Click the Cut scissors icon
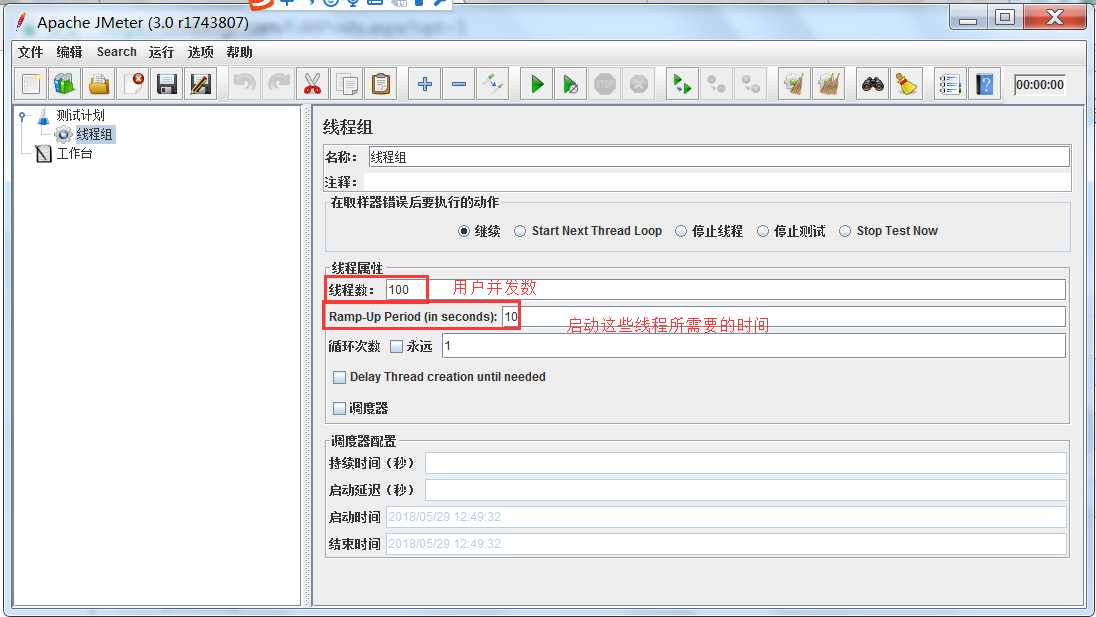1096x617 pixels. (x=312, y=85)
